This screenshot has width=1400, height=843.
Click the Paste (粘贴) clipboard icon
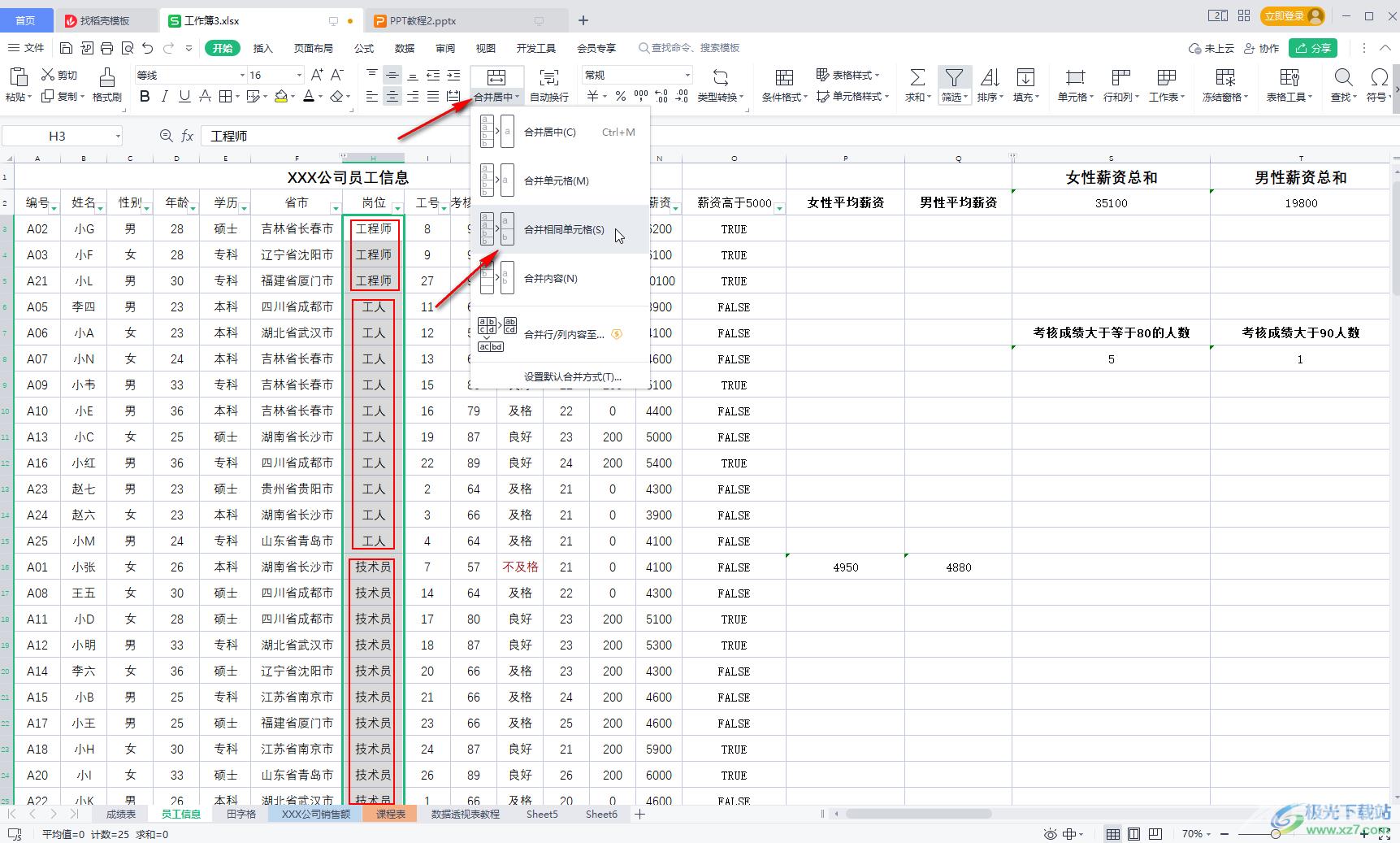(18, 77)
